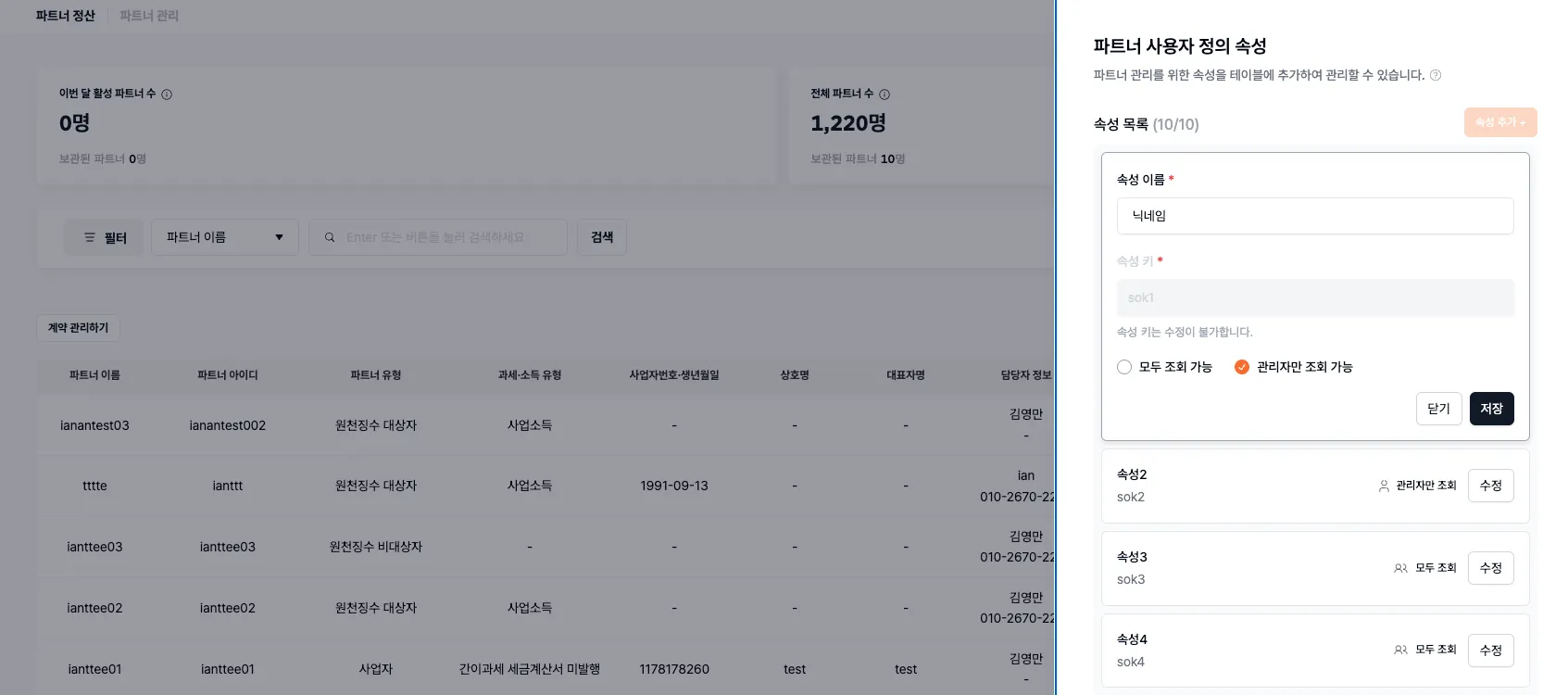The image size is (1568, 695).
Task: Click the plus icon on the 속성 추가 button
Action: [x=1524, y=121]
